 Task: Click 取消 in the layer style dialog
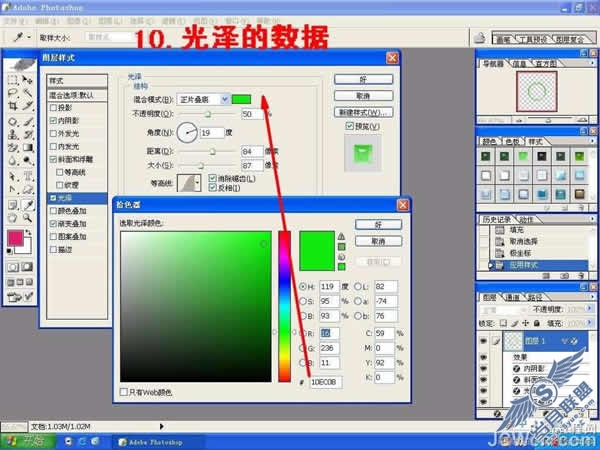coord(364,96)
